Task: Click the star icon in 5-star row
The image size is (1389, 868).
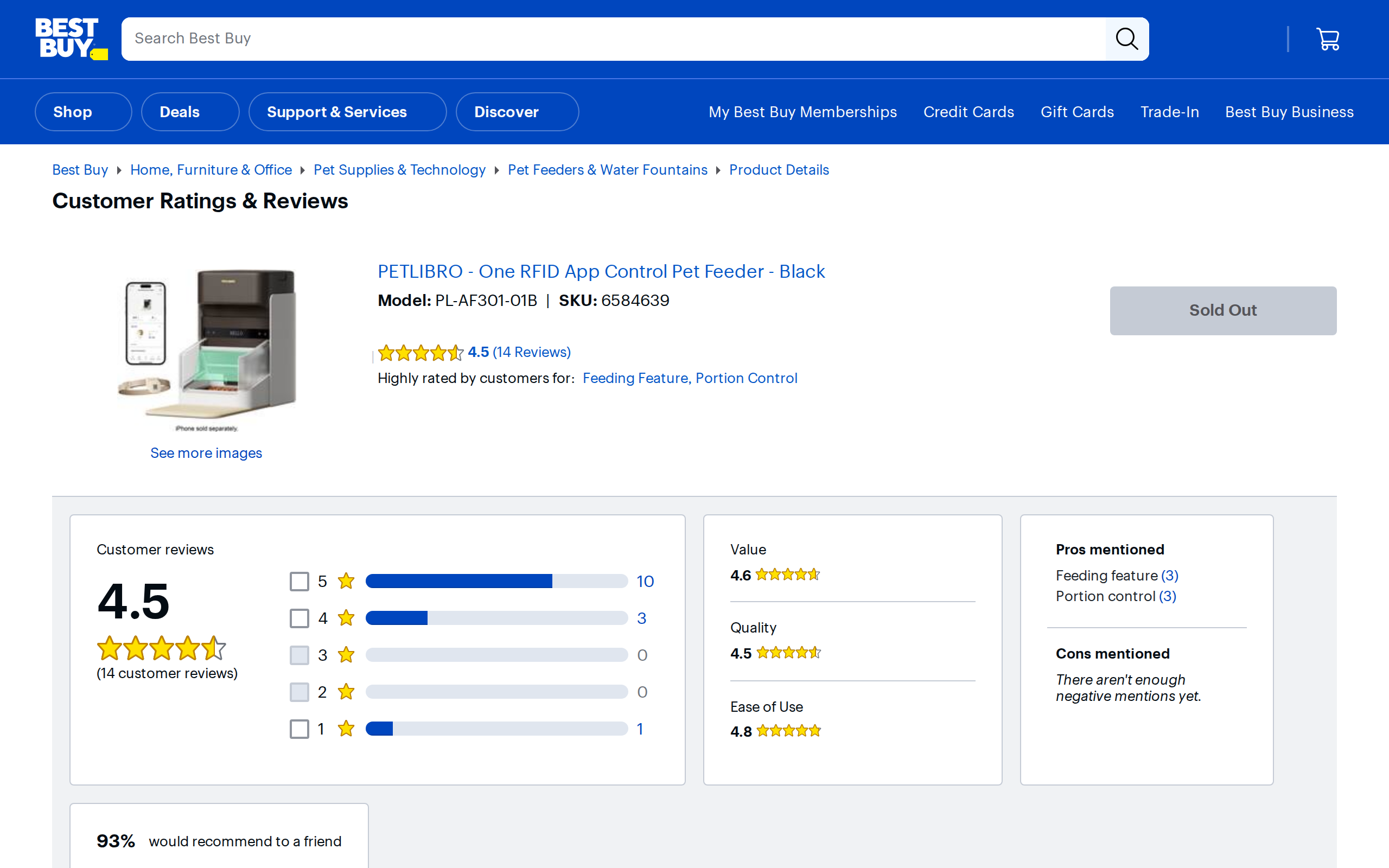Action: pos(346,581)
